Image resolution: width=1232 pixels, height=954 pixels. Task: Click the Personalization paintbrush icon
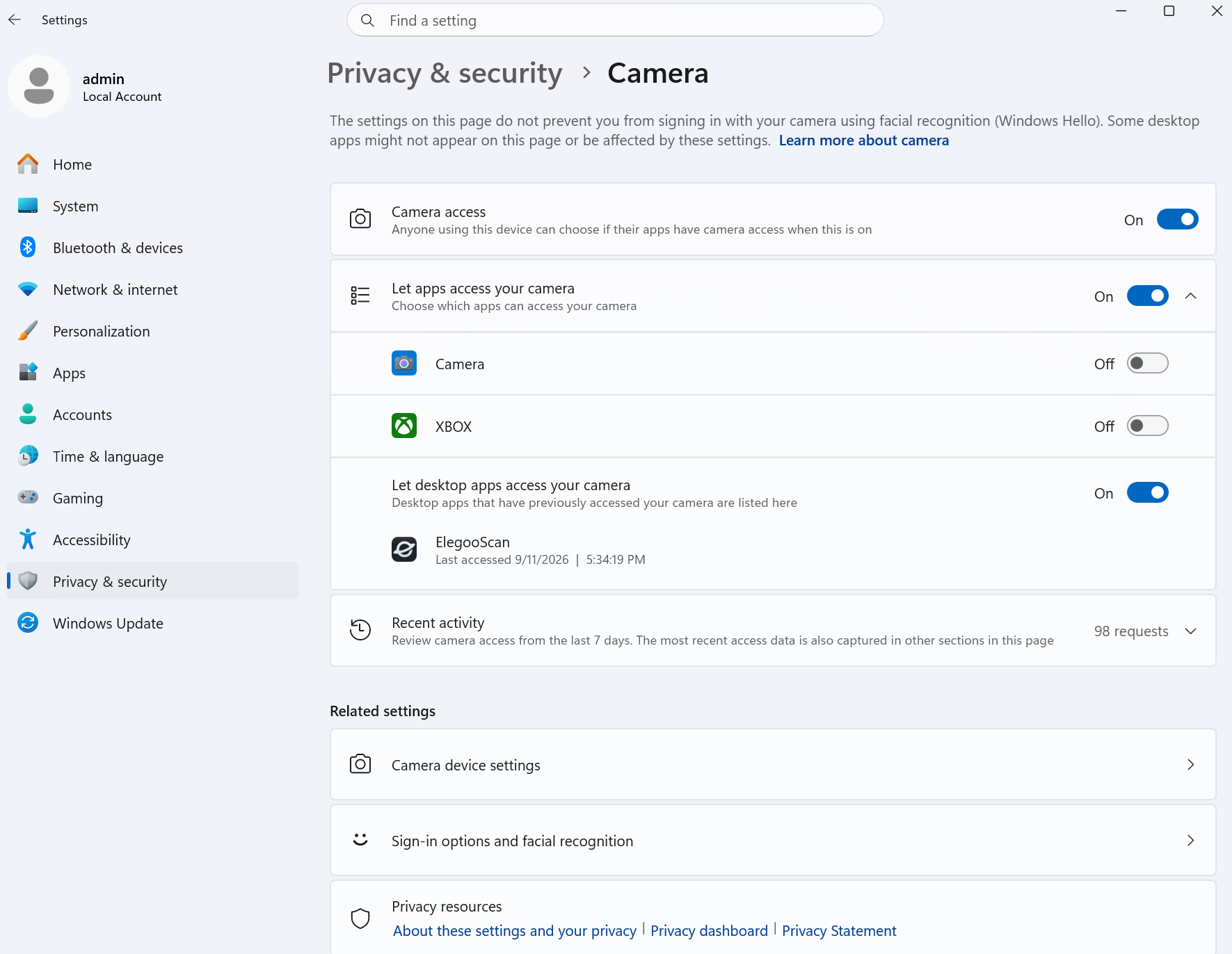(x=28, y=331)
